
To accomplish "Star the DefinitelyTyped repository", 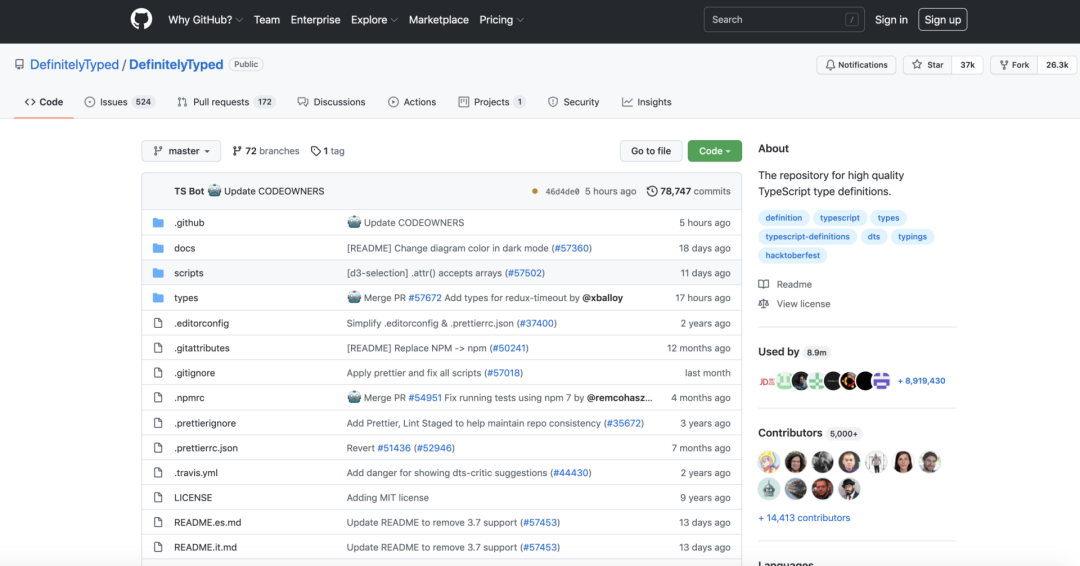I will (x=927, y=65).
